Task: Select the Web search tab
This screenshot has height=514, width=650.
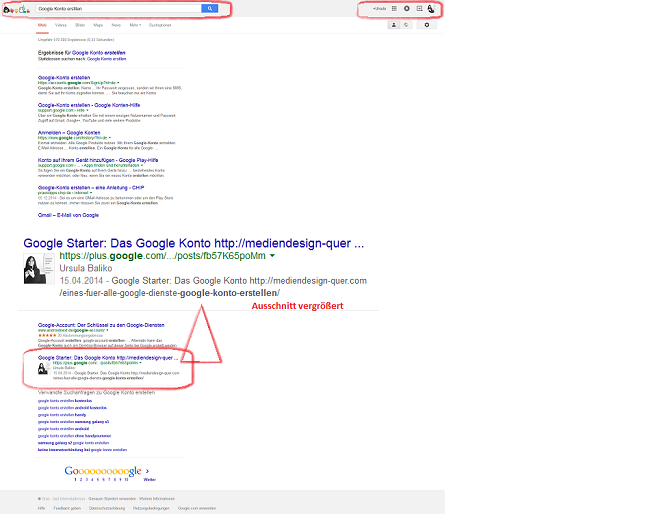Action: pyautogui.click(x=42, y=25)
